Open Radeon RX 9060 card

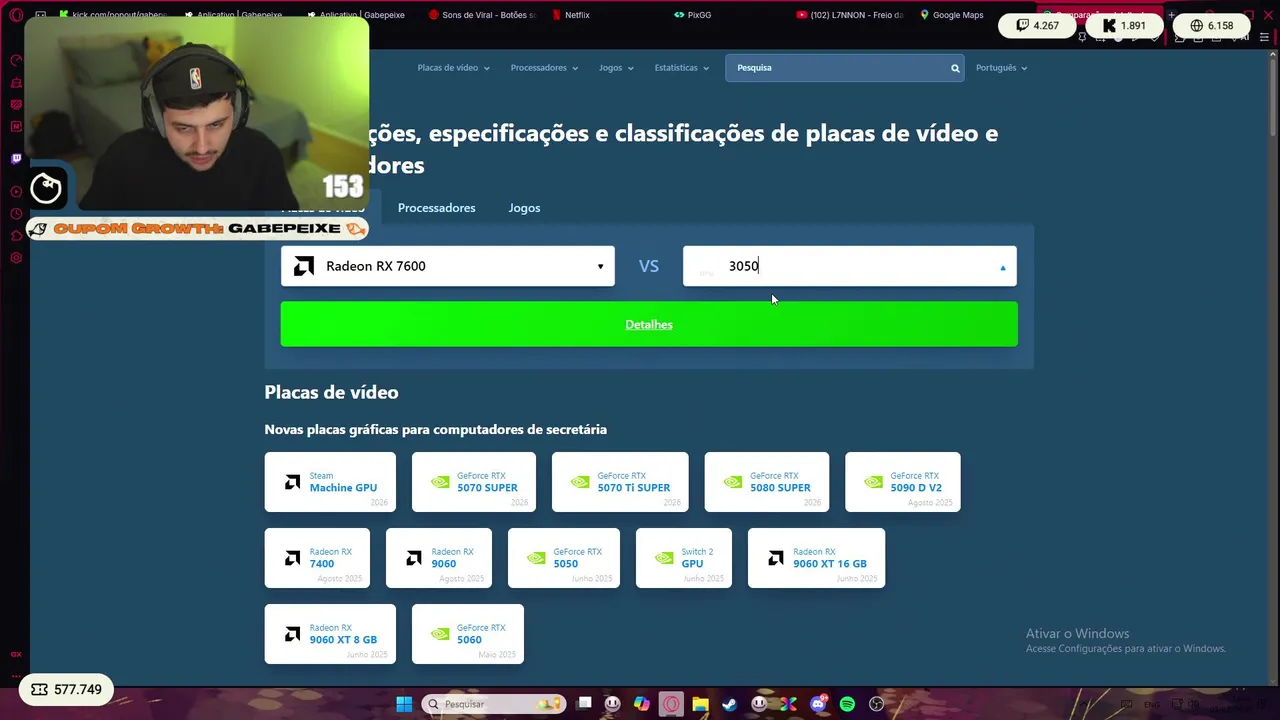coord(439,558)
